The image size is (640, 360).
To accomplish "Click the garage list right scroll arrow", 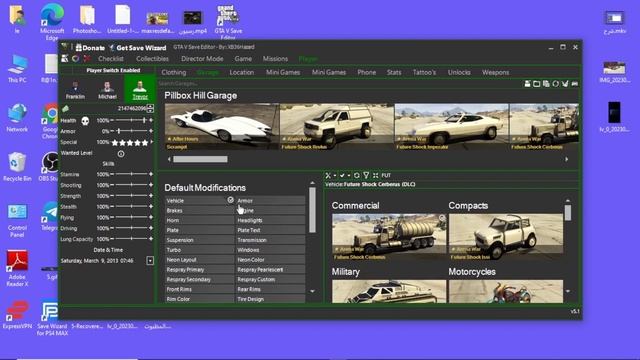I will pyautogui.click(x=567, y=159).
